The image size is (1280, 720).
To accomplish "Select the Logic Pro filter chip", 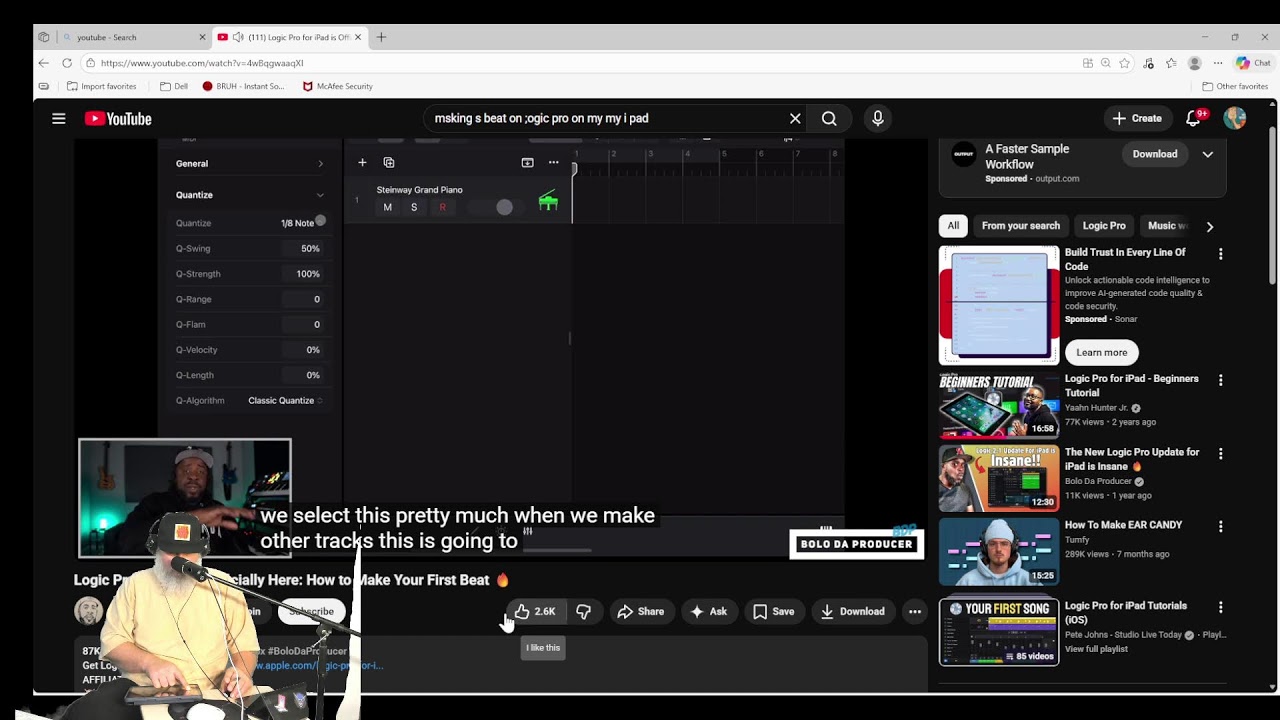I will click(1104, 226).
